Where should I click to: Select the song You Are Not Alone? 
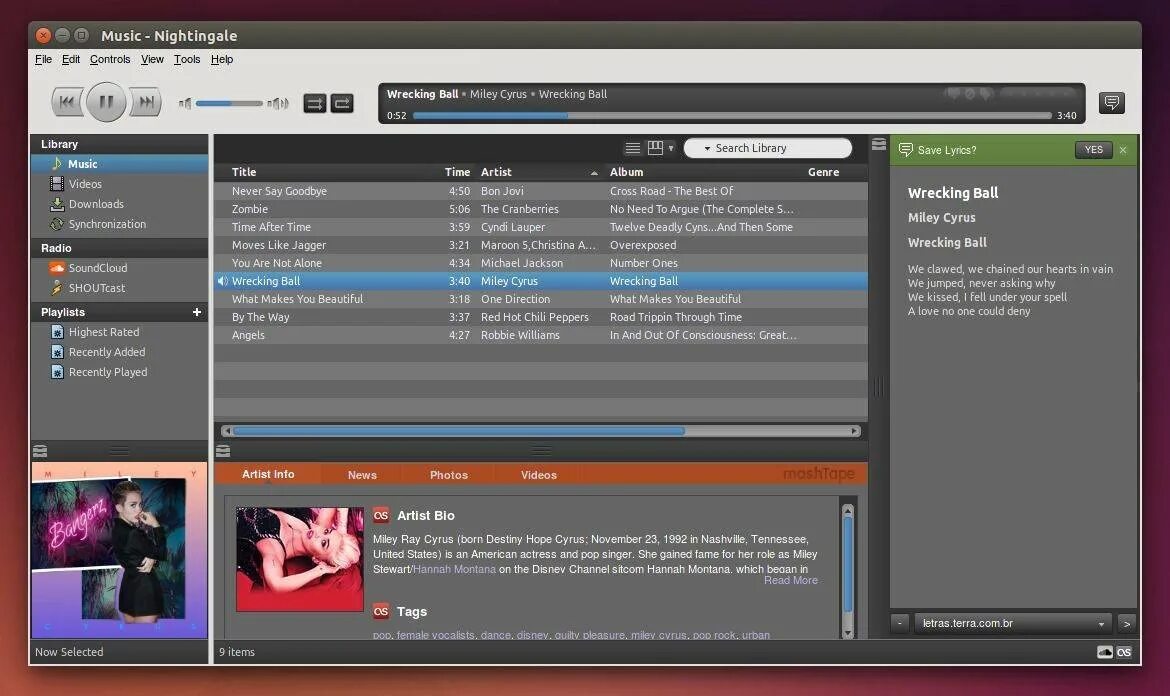tap(540, 263)
